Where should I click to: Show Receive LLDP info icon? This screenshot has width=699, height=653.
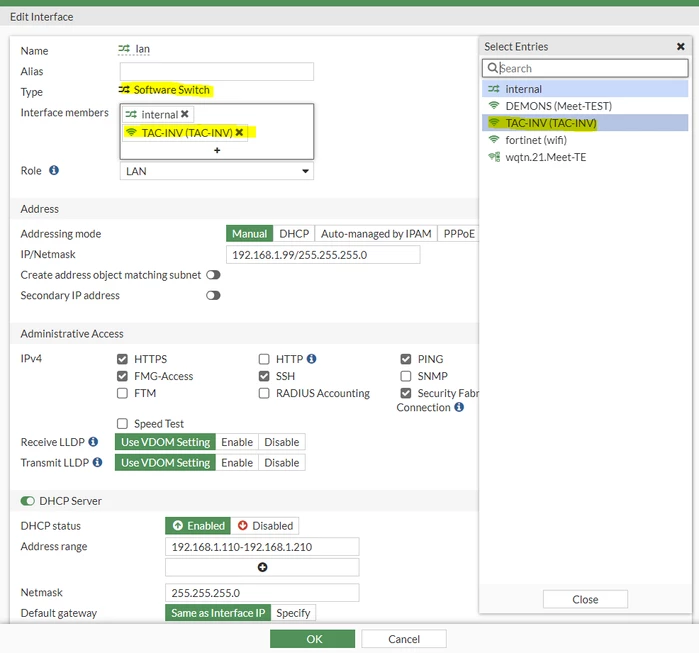pyautogui.click(x=93, y=442)
